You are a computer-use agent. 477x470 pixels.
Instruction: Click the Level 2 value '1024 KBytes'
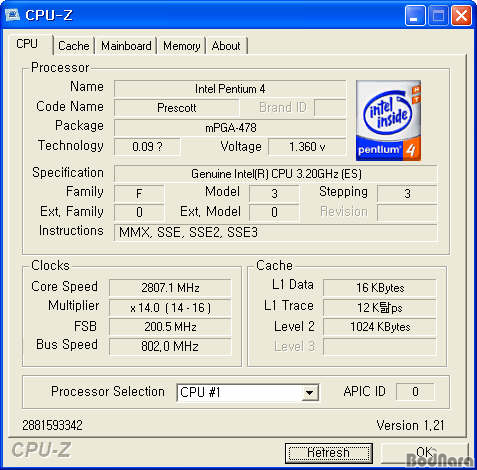click(x=380, y=327)
